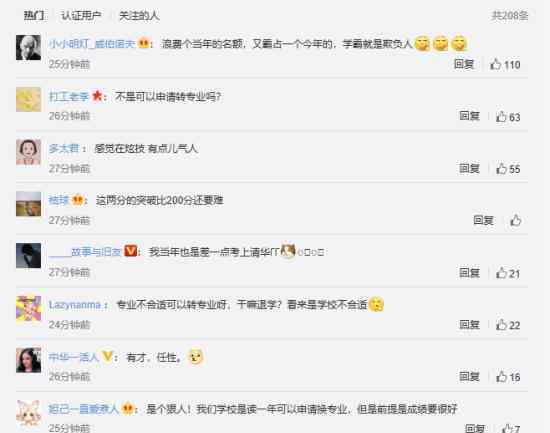Open the first commenter's username link
Viewport: 550px width, 433px height.
point(92,44)
